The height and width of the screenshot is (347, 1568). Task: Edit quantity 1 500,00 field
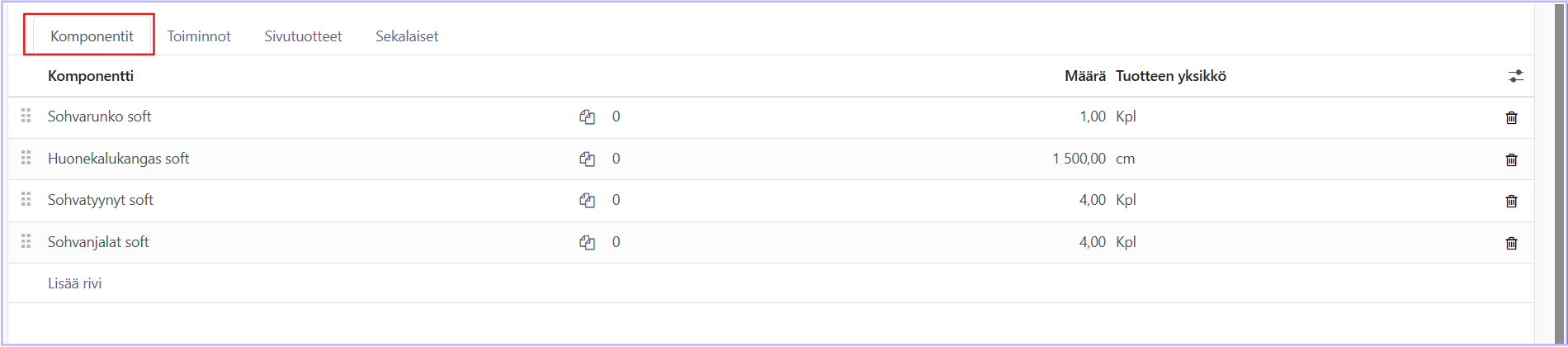click(1079, 159)
